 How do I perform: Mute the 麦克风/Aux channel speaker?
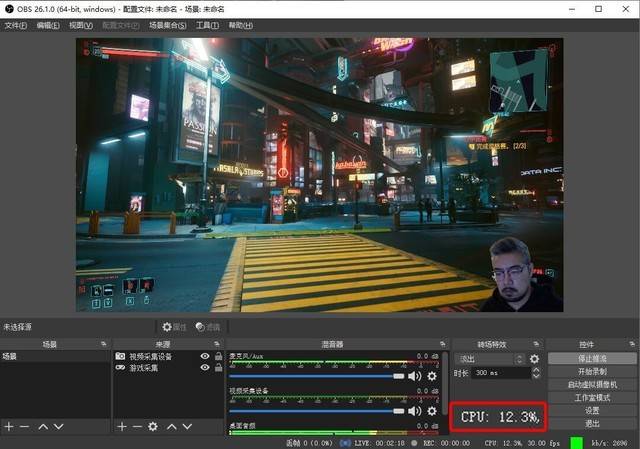415,376
